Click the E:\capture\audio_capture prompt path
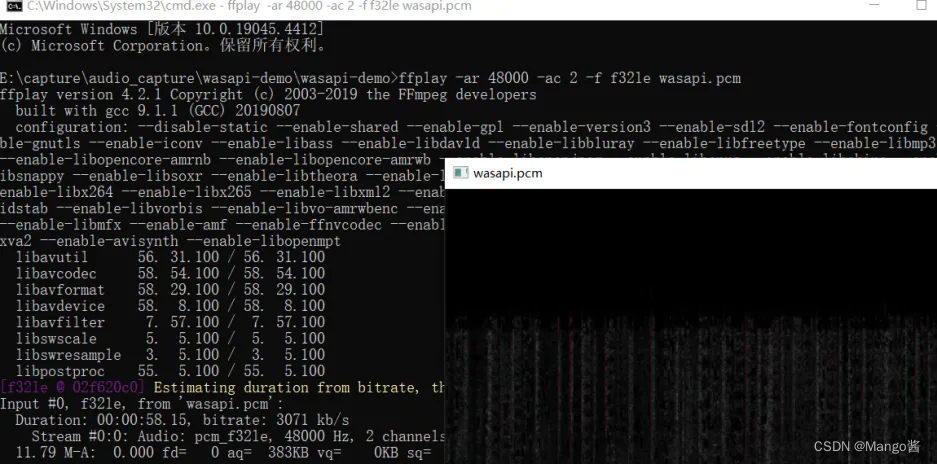Viewport: 937px width, 464px height. pos(199,78)
